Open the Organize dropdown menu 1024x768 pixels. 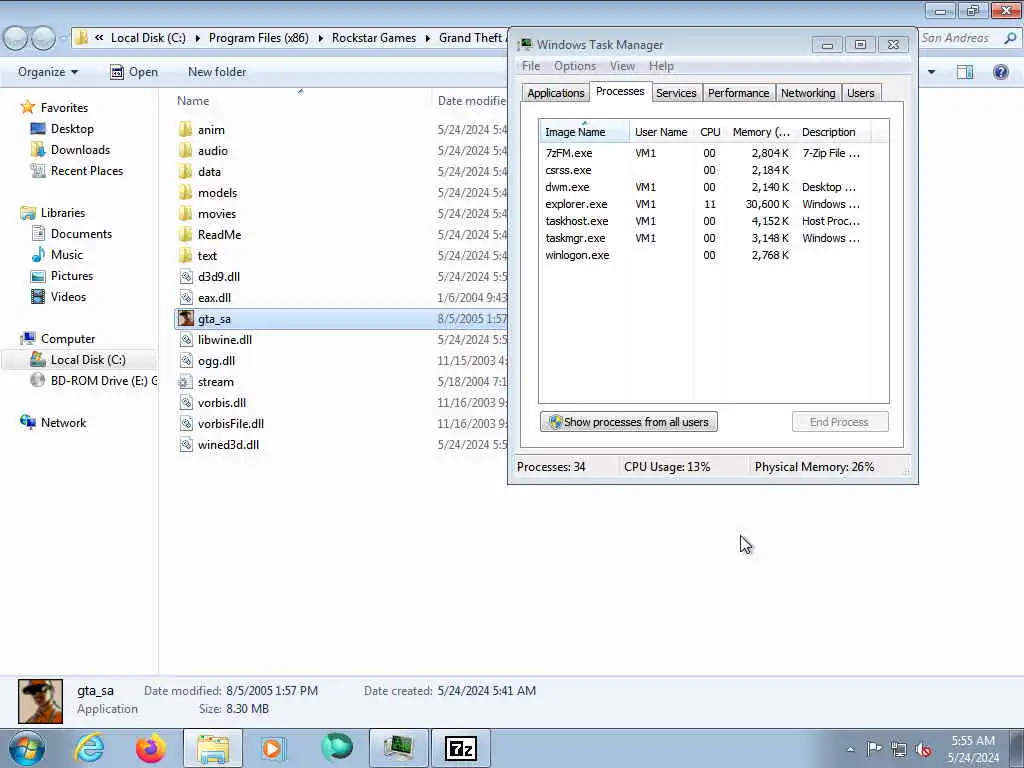[x=48, y=72]
